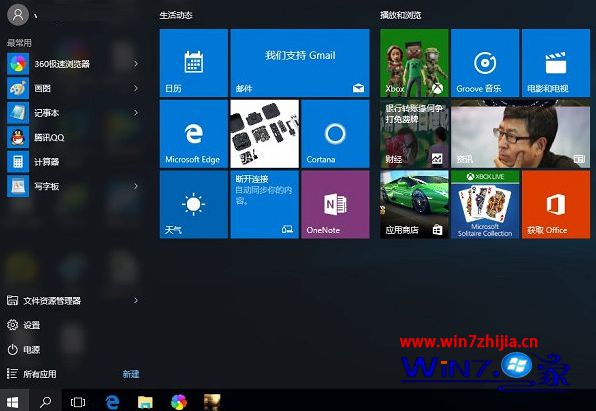This screenshot has height=411, width=596.
Task: Click the Windows Start button
Action: [x=13, y=401]
